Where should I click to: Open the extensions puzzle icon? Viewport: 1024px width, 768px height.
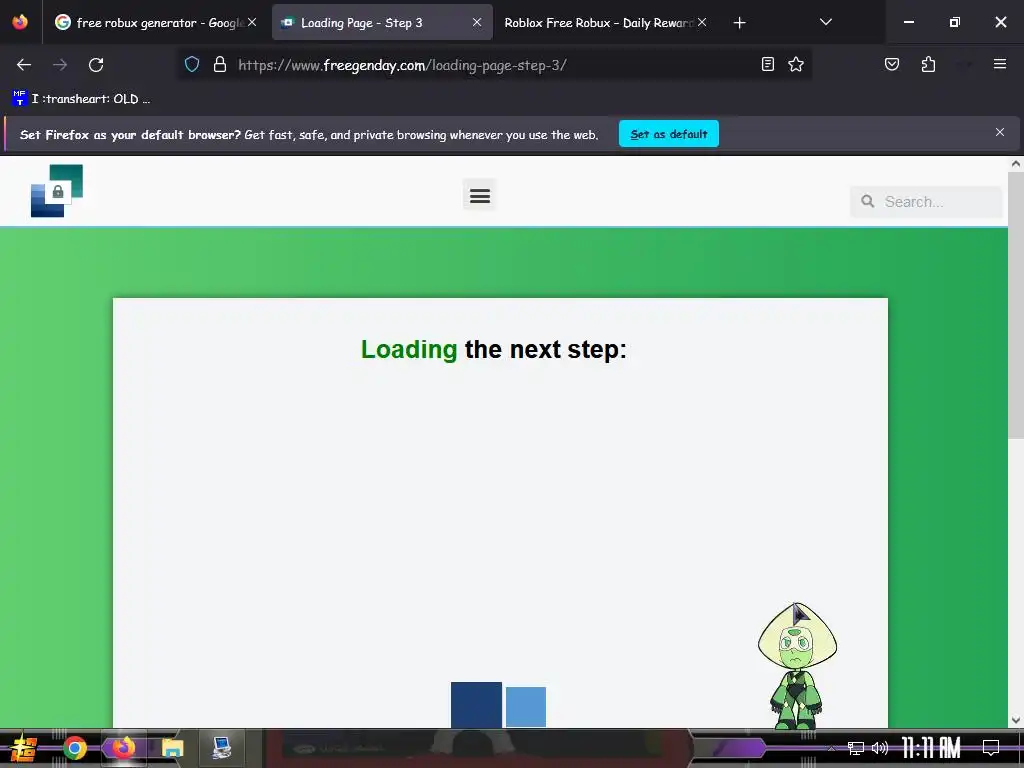(928, 64)
